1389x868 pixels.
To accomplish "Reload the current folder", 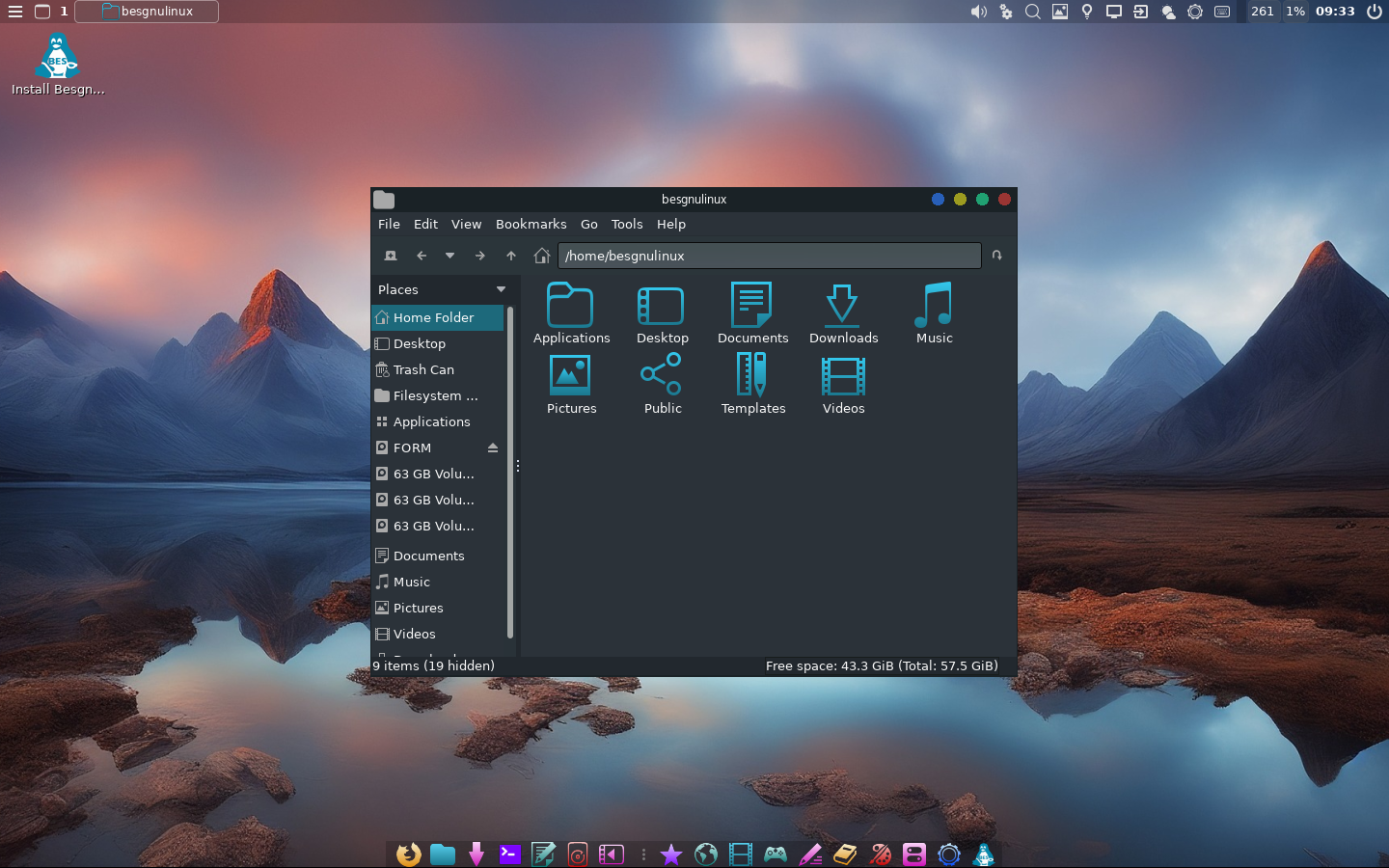I will tap(997, 256).
